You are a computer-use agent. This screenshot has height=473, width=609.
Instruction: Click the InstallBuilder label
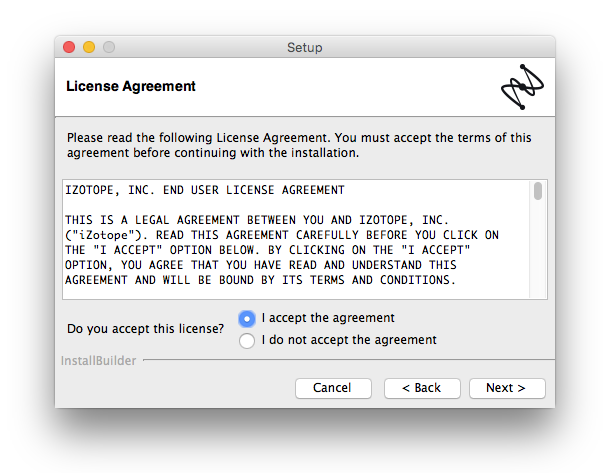coord(99,361)
